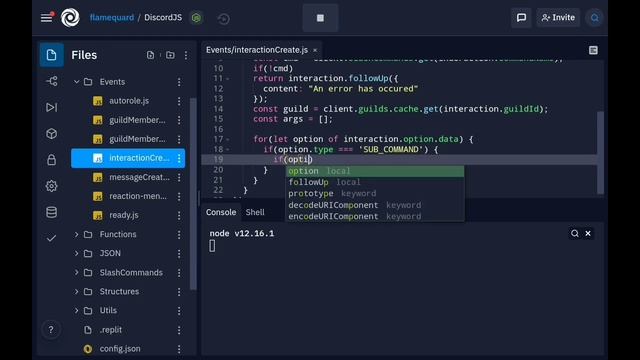
Task: Open options for autorole.js
Action: pos(179,101)
